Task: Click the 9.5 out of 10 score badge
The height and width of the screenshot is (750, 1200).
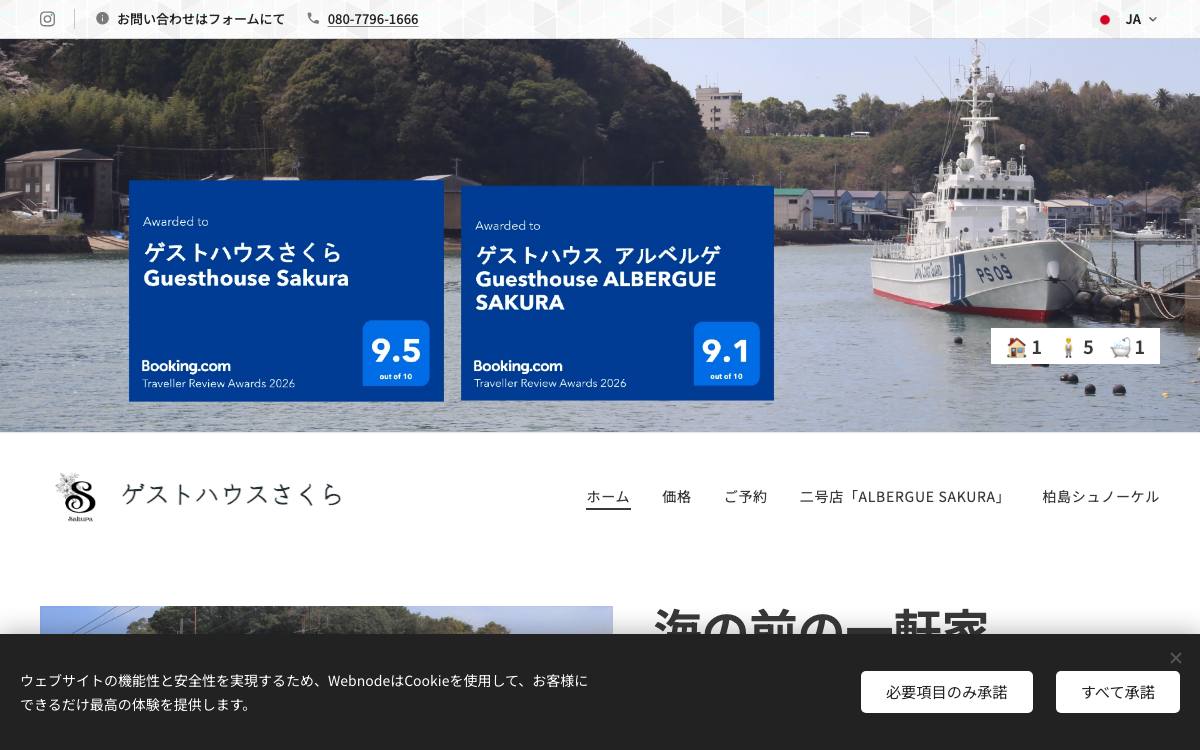Action: pyautogui.click(x=396, y=353)
